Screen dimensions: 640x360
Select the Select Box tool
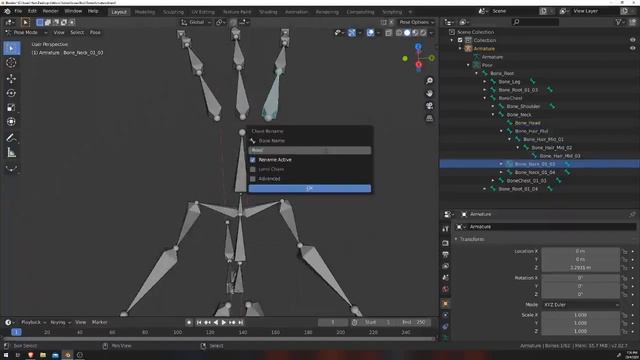tap(11, 48)
